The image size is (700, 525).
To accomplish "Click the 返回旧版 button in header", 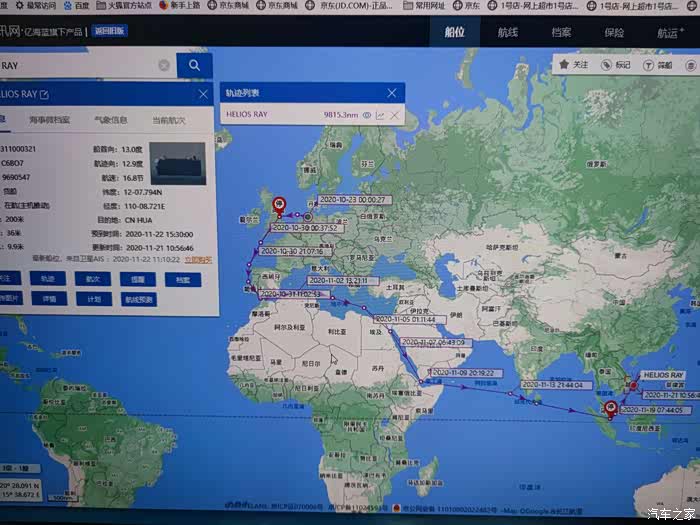I will point(109,31).
